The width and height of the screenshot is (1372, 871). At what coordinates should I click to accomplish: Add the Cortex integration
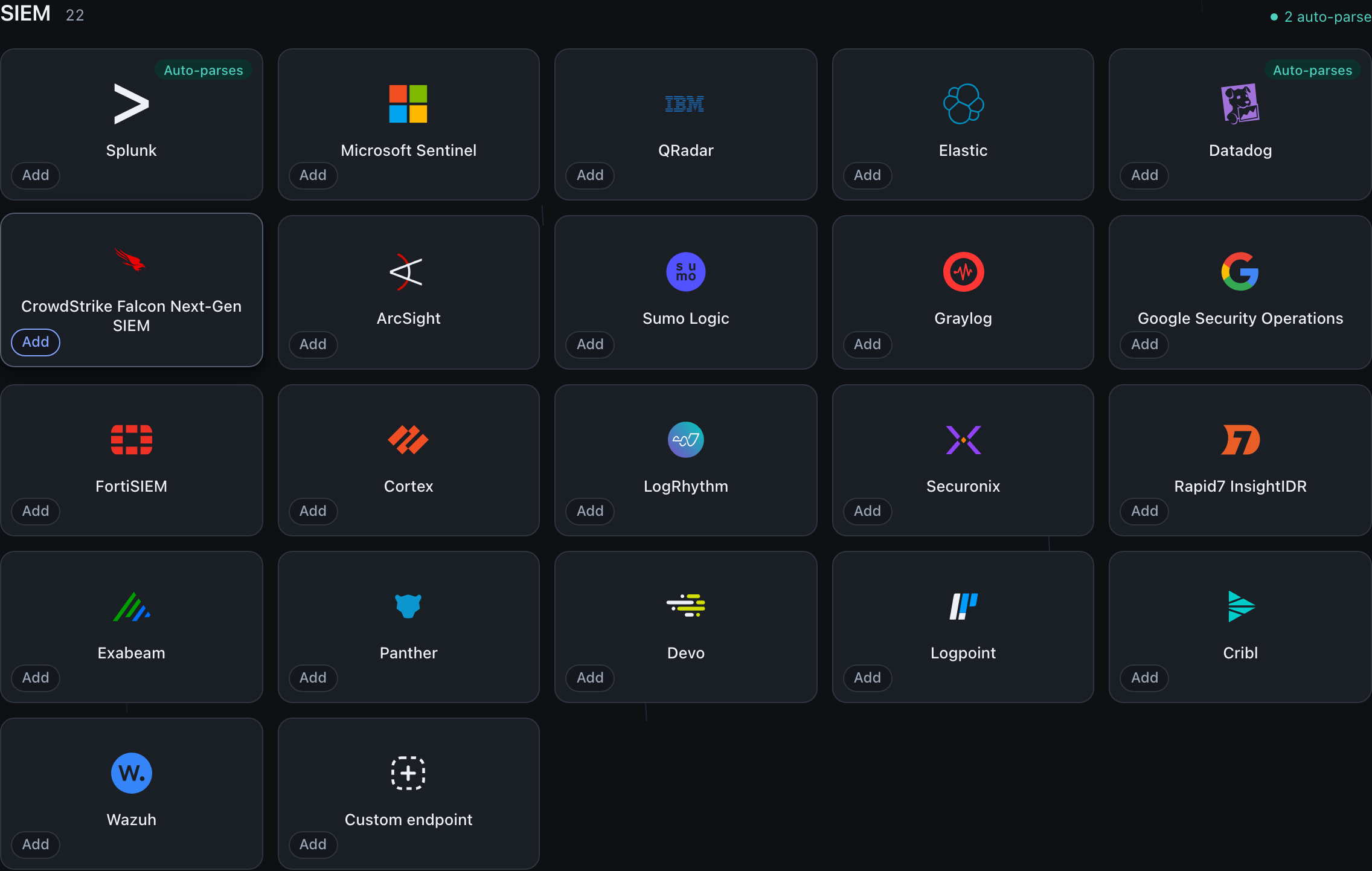click(313, 511)
